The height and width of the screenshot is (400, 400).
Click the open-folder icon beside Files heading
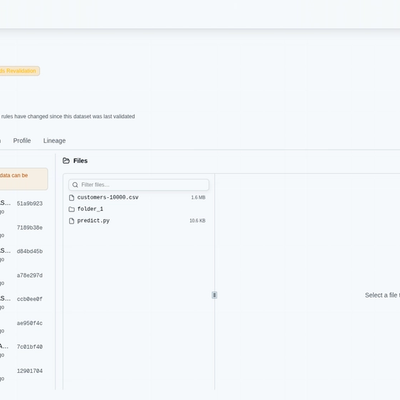(x=66, y=161)
